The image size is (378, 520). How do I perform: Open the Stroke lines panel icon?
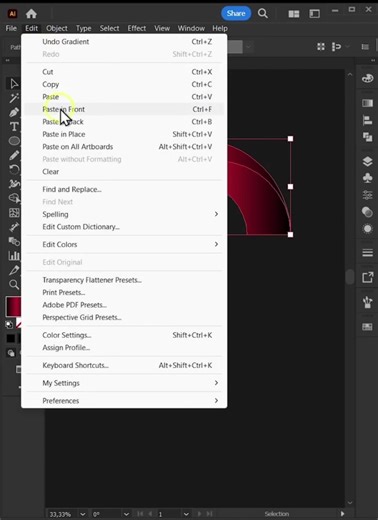[367, 253]
